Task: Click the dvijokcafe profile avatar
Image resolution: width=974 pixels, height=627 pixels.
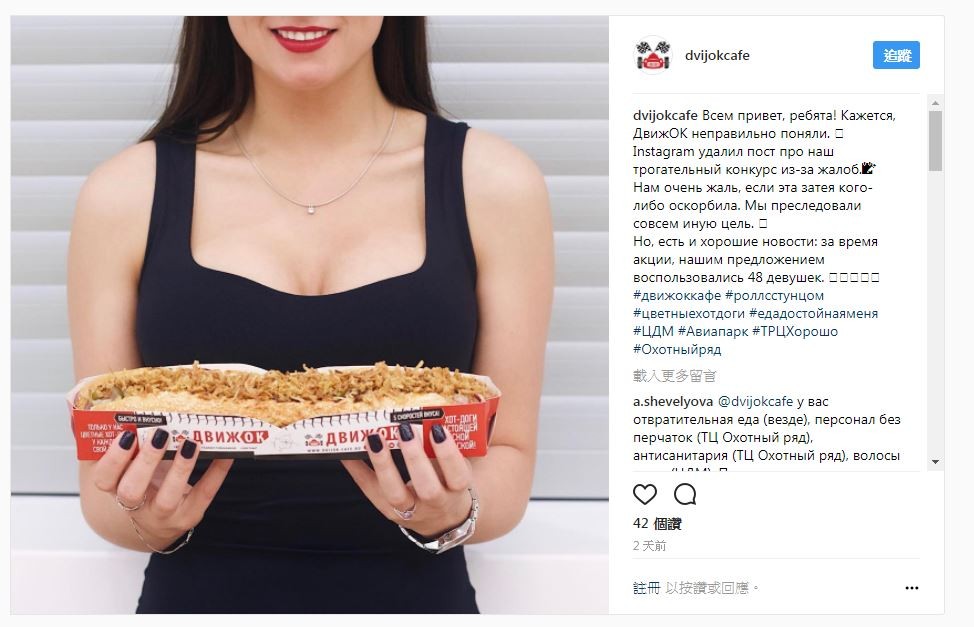Action: tap(652, 55)
